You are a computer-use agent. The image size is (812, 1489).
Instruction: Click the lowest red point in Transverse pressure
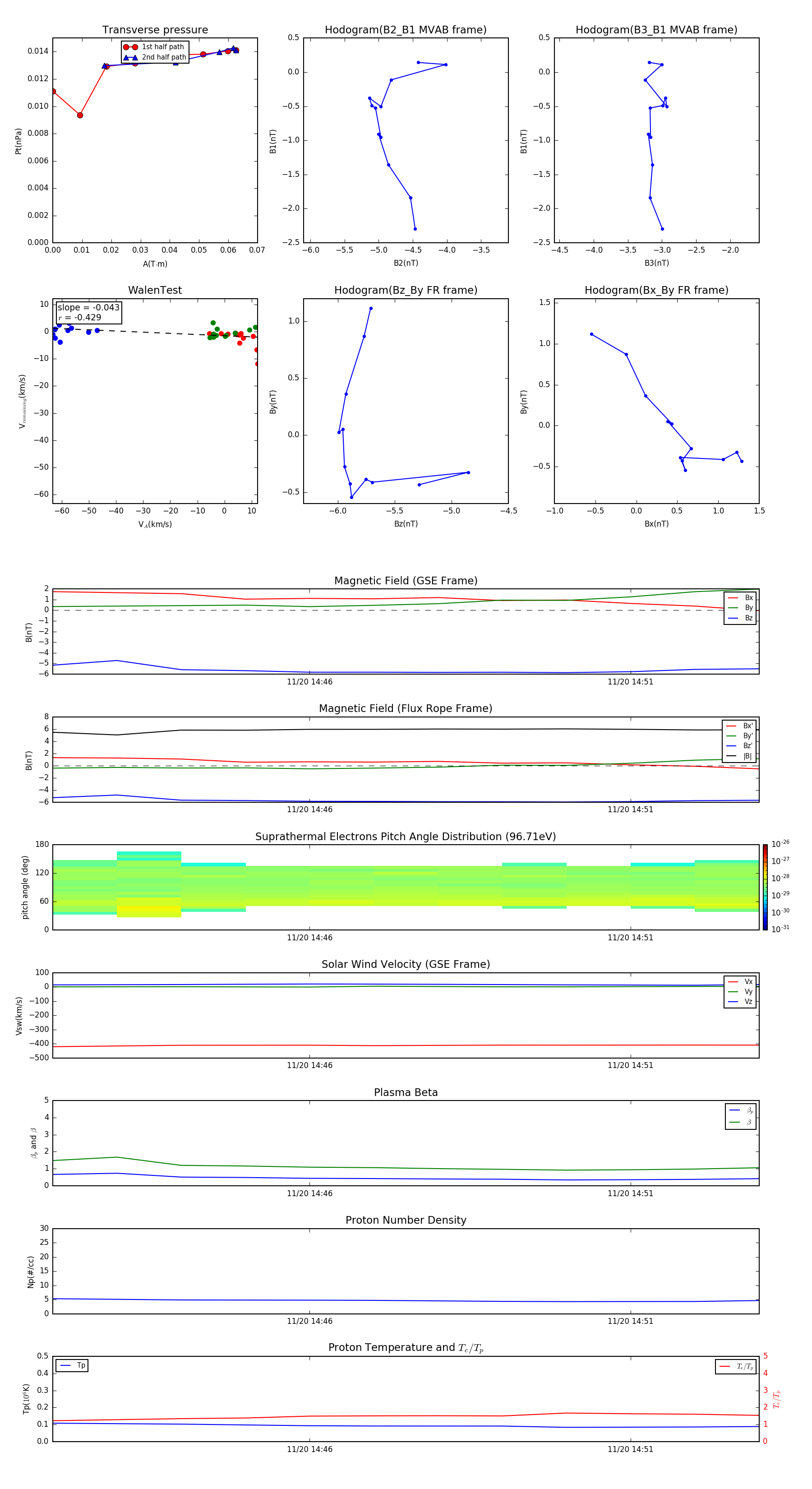[80, 115]
